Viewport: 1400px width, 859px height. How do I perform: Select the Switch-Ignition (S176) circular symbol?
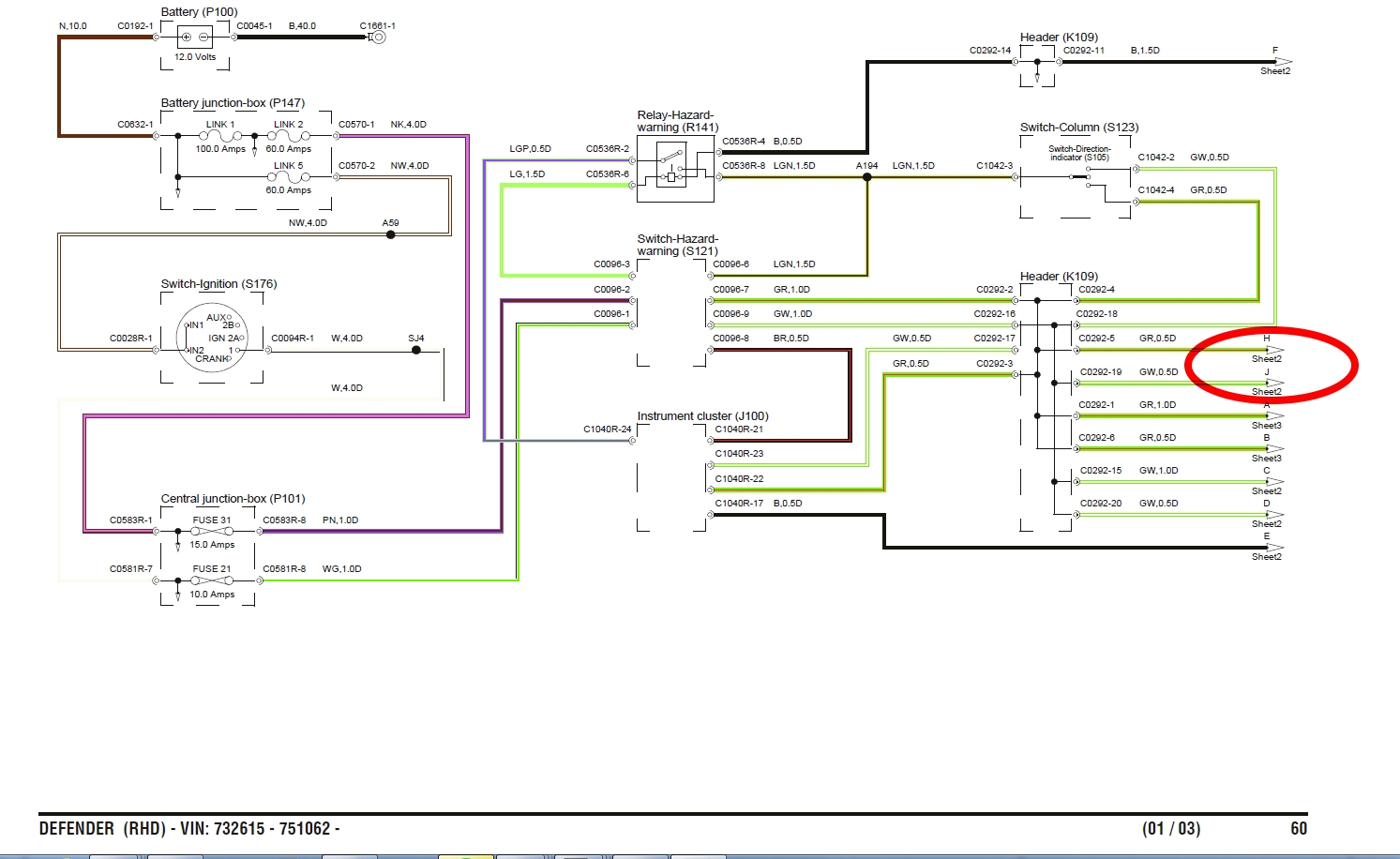[x=212, y=339]
